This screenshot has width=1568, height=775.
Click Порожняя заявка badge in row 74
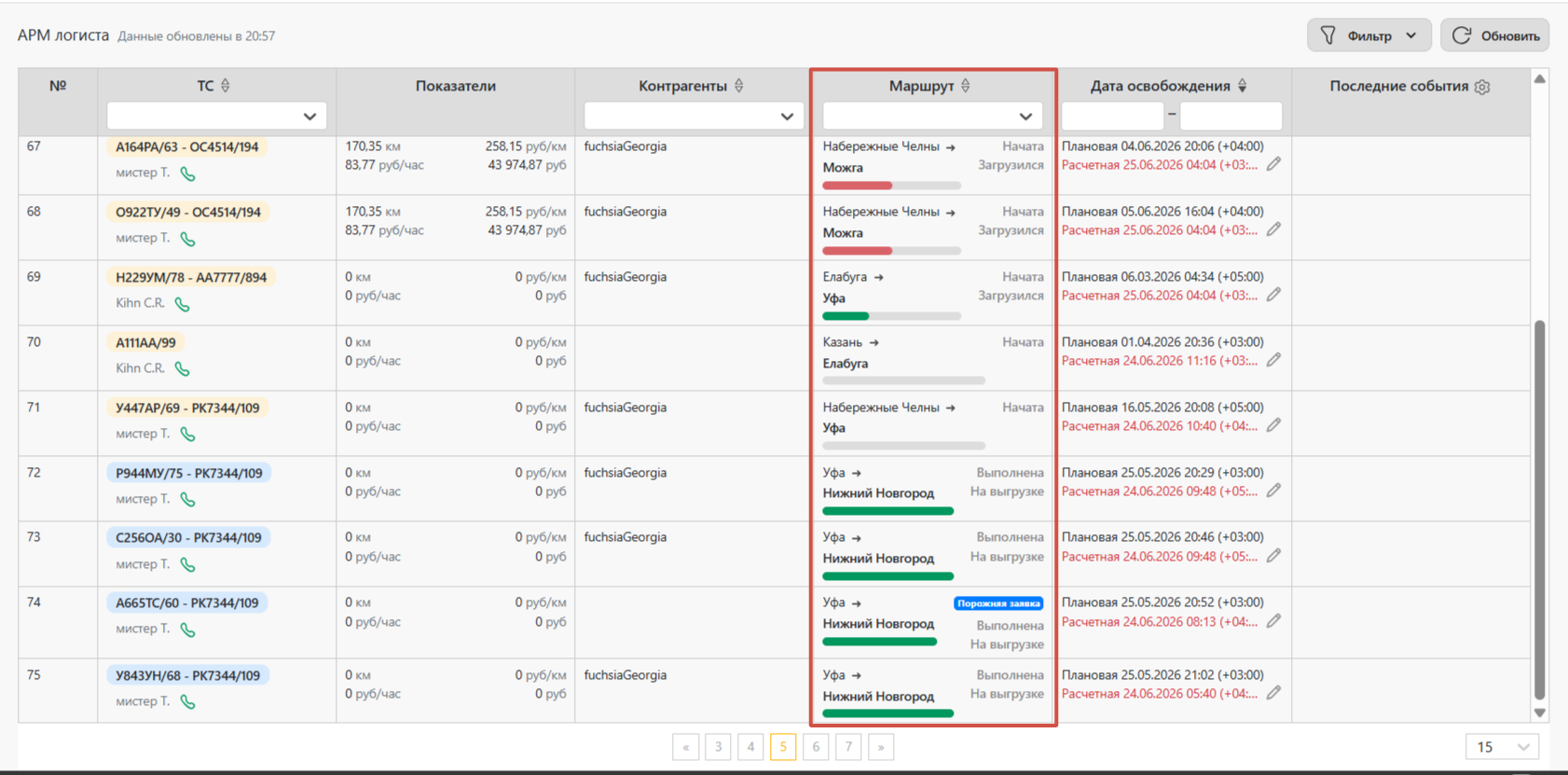(x=998, y=603)
